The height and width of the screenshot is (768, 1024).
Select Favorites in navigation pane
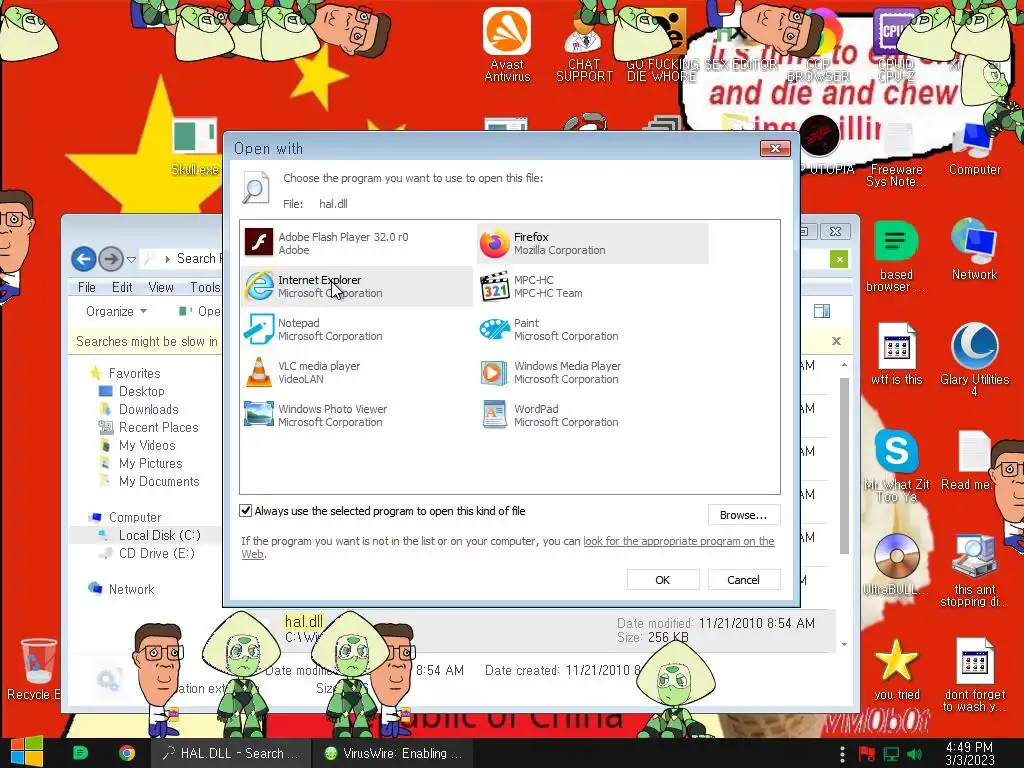tap(134, 373)
